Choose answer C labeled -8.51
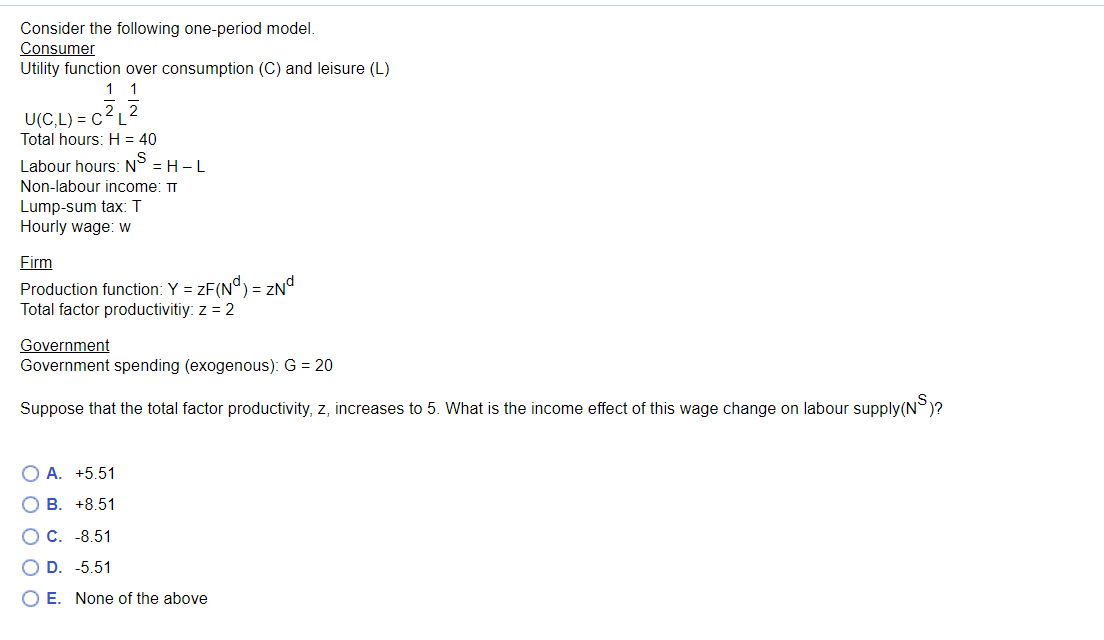This screenshot has height=640, width=1104. (x=90, y=536)
